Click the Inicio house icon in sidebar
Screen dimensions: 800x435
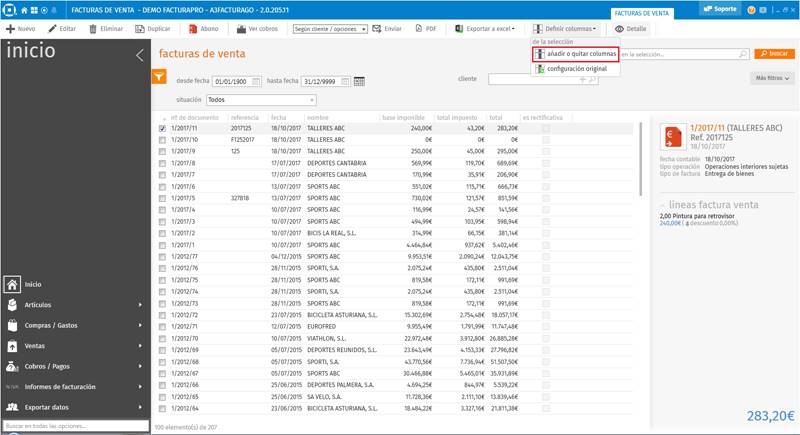[x=12, y=285]
